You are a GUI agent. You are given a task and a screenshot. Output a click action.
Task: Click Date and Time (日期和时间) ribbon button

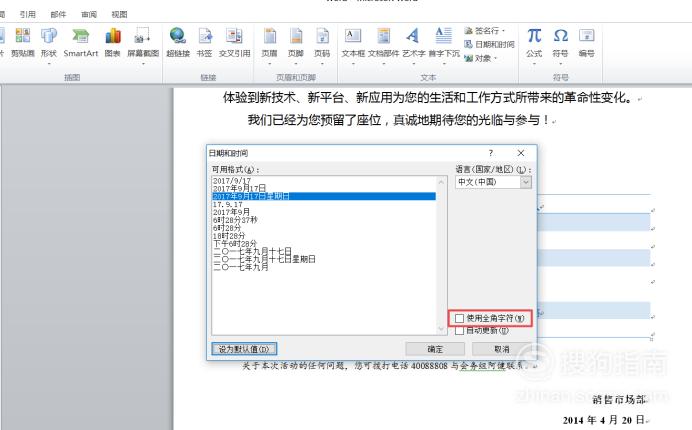pyautogui.click(x=489, y=44)
